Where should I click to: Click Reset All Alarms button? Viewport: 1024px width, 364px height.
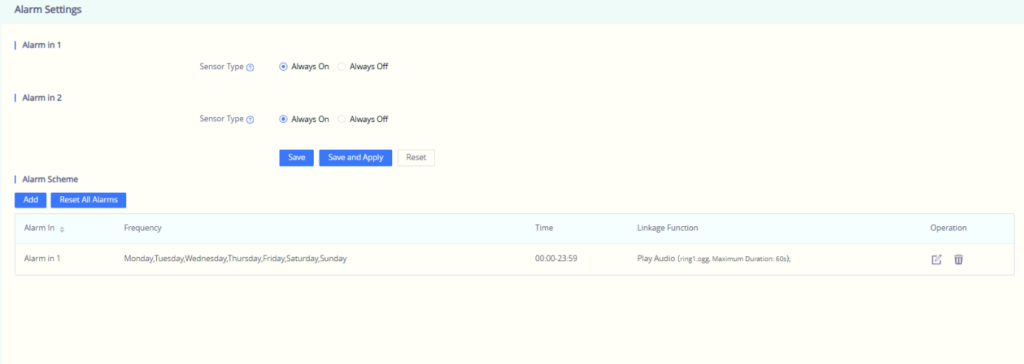(88, 200)
